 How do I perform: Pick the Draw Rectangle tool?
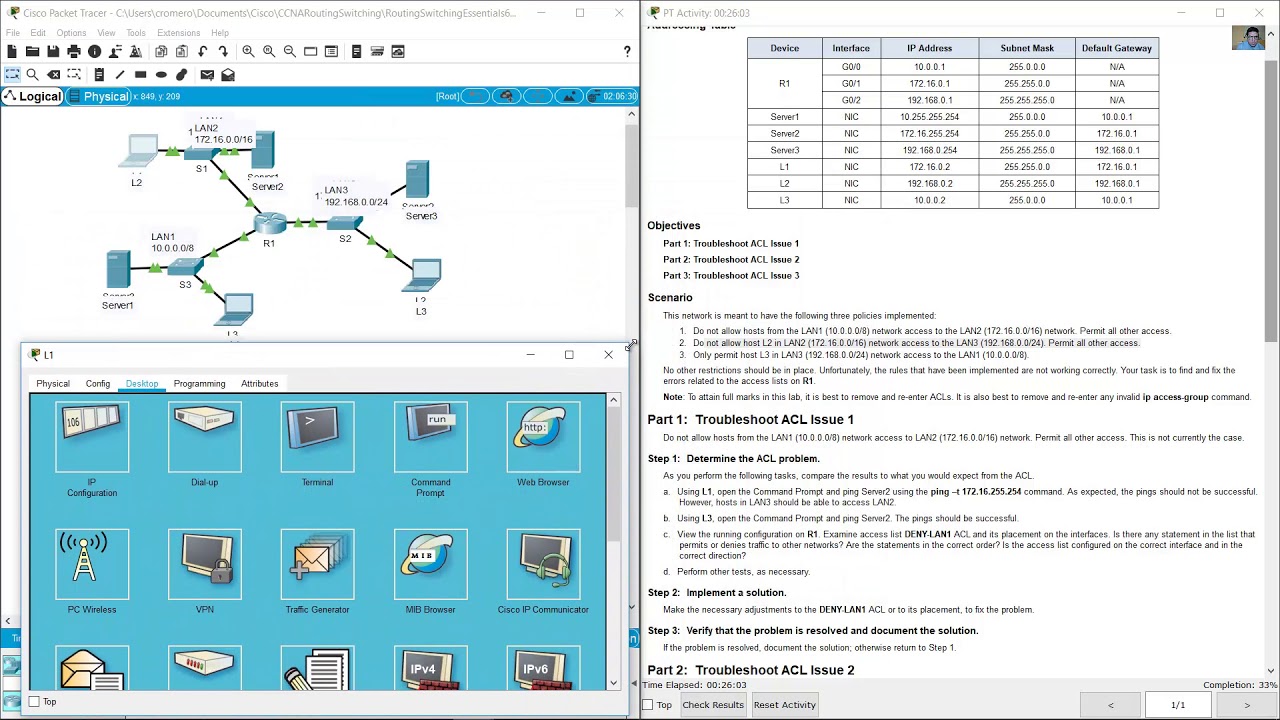coord(140,74)
